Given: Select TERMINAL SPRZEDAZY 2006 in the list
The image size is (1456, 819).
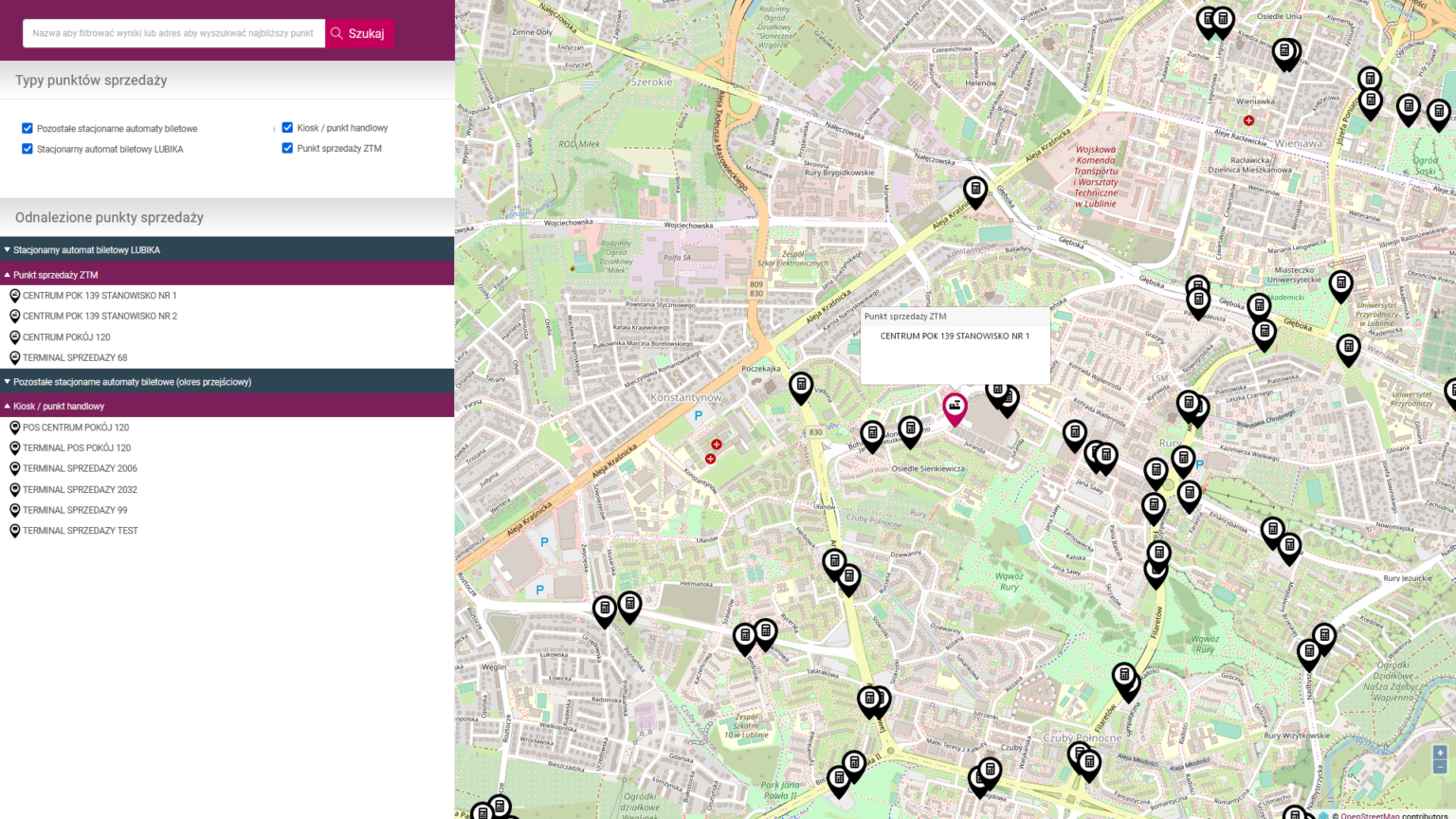Looking at the screenshot, I should (80, 468).
